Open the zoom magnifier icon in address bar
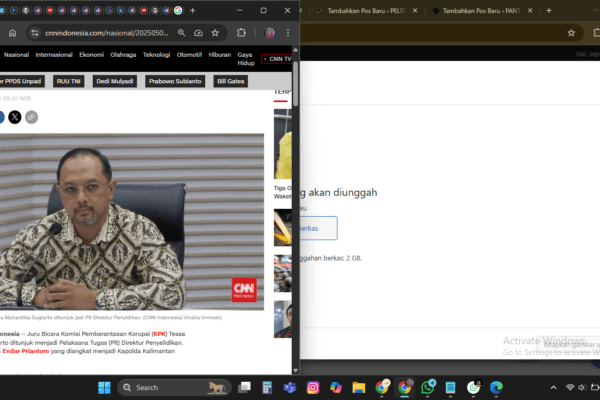 pos(181,33)
